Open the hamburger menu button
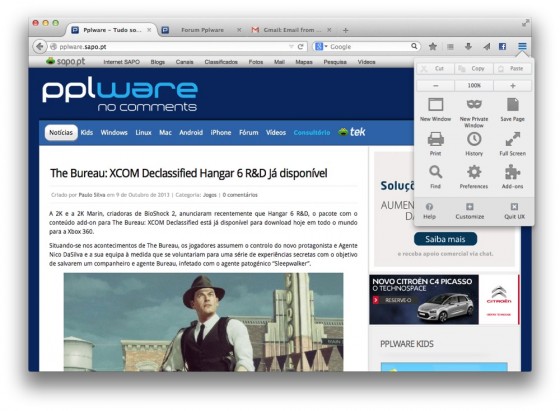Screen dimensions: 560x411 tap(522, 46)
